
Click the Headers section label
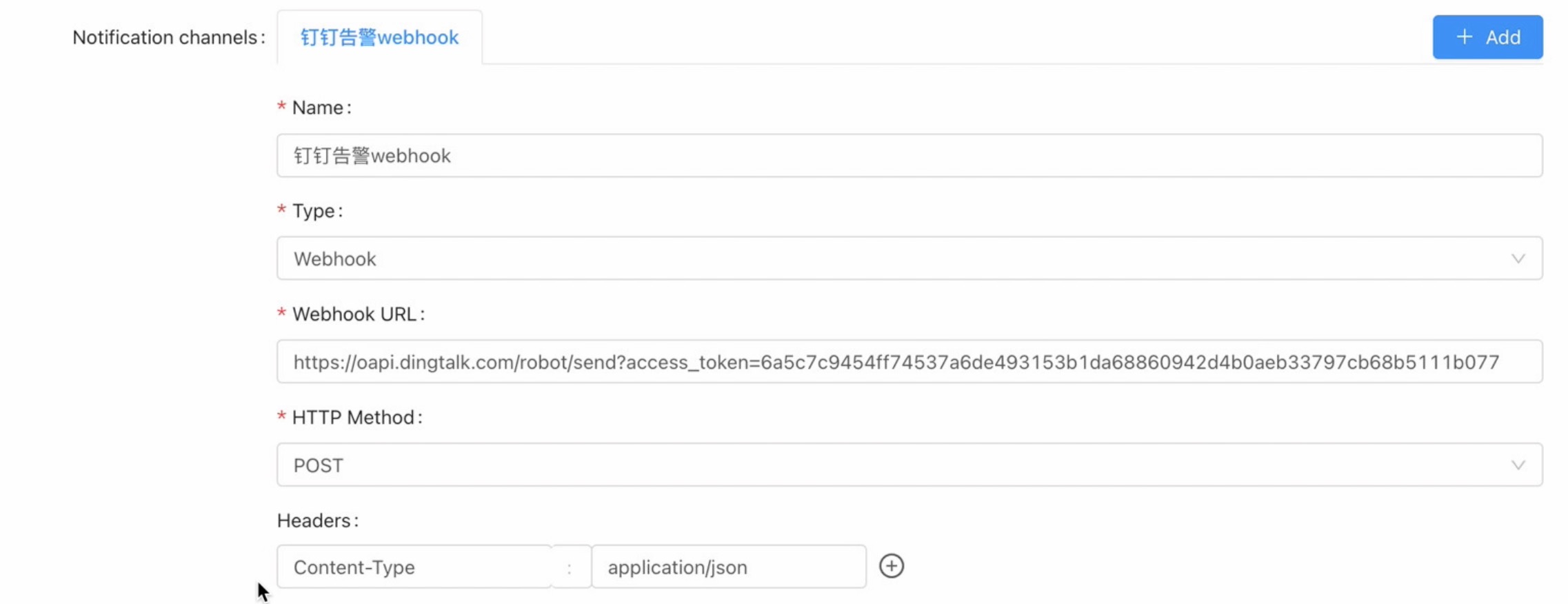[x=316, y=521]
